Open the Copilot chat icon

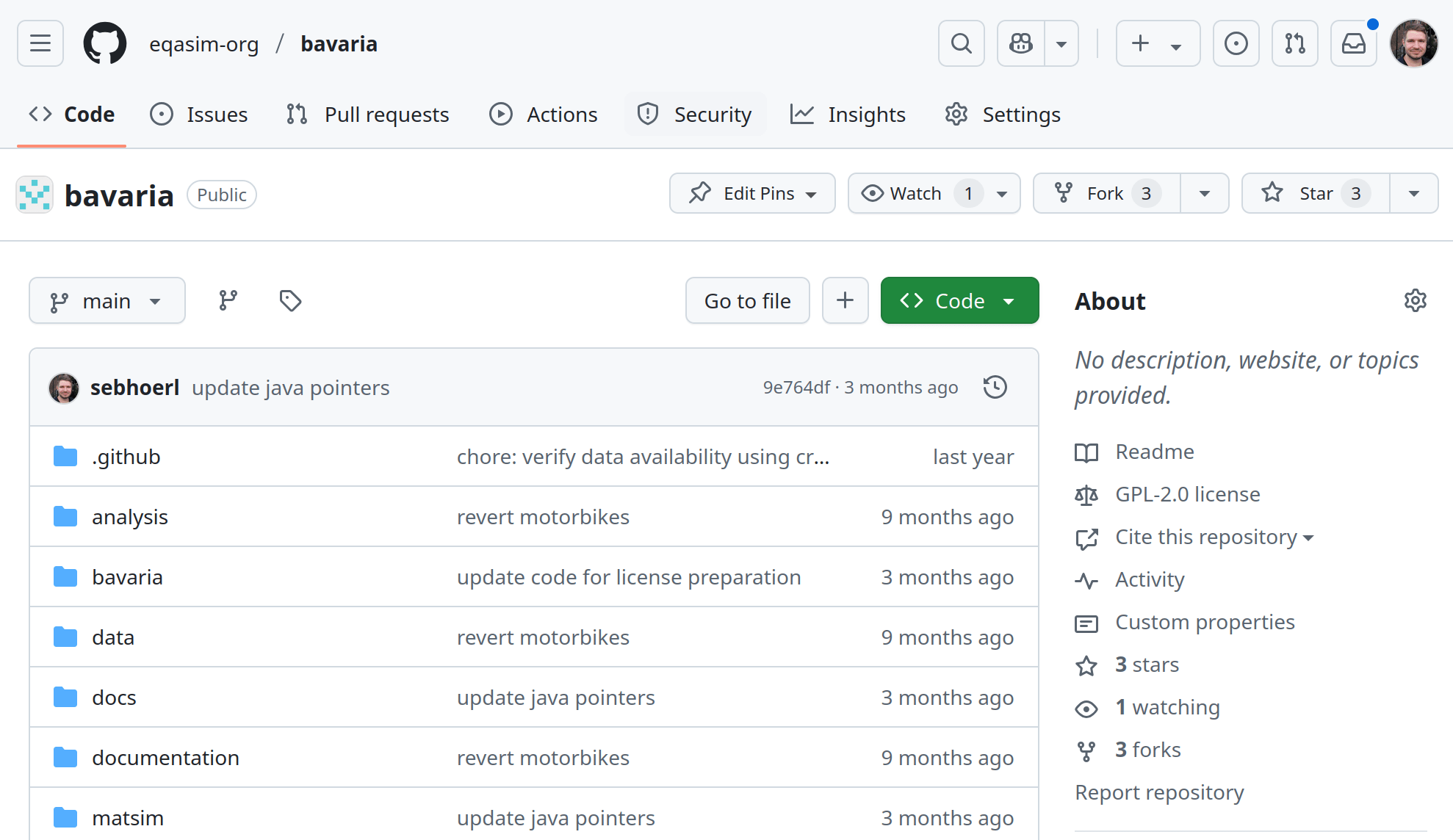pos(1021,44)
